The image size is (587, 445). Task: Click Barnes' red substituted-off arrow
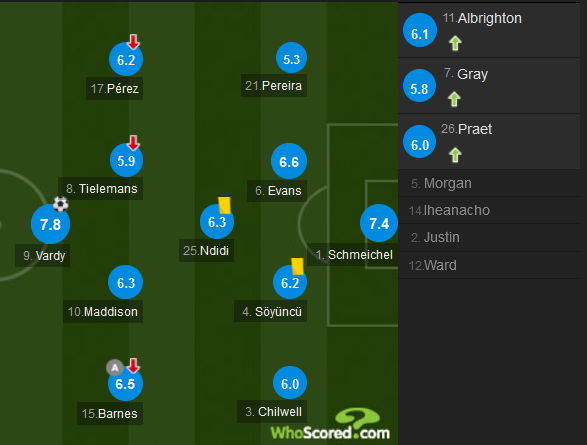coord(133,366)
